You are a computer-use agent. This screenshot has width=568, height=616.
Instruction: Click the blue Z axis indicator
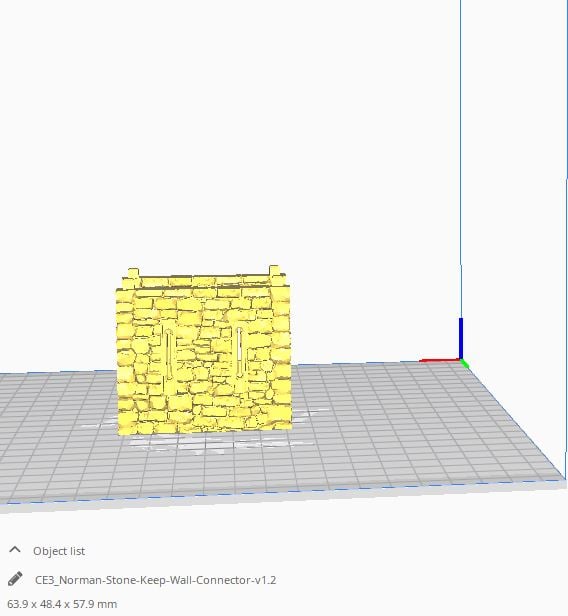tap(461, 338)
